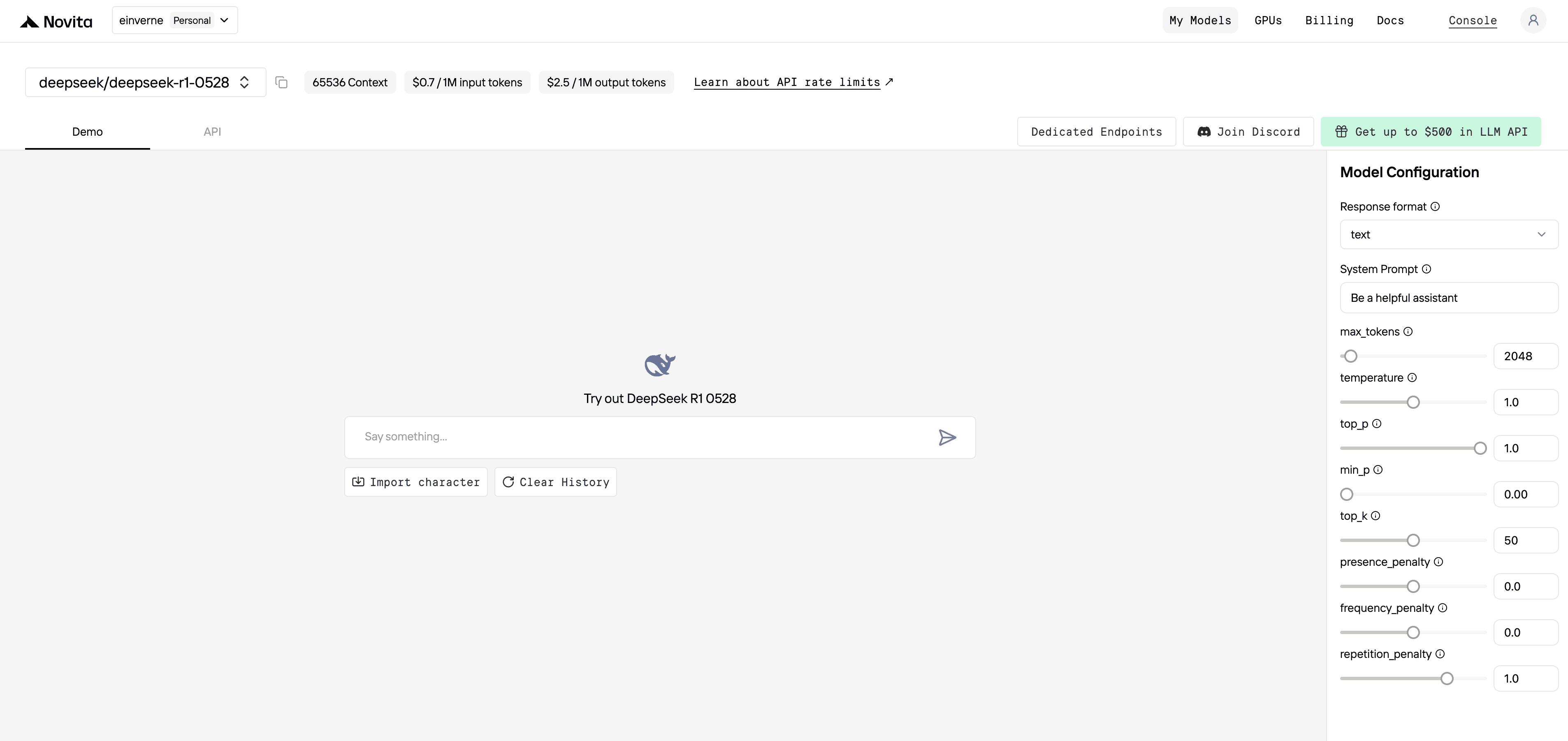
Task: Edit the min_p value 0.00
Action: coord(1525,495)
